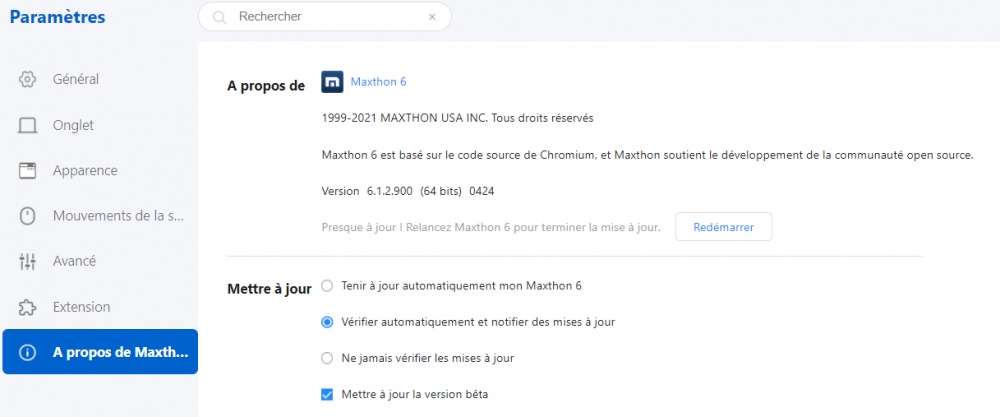Click the Extension puzzle piece icon
The height and width of the screenshot is (417, 1000).
click(x=28, y=307)
